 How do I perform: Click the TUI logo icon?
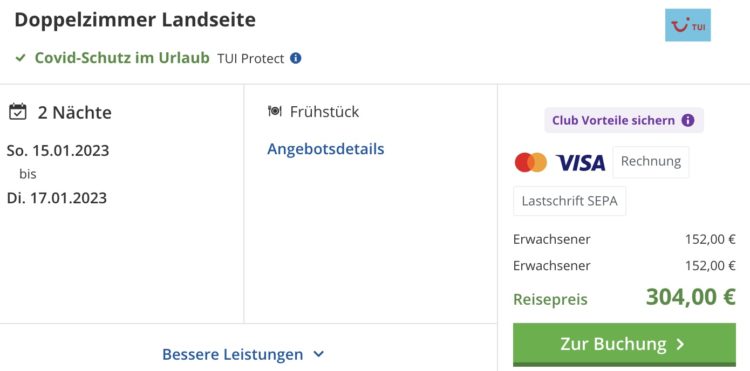688,25
